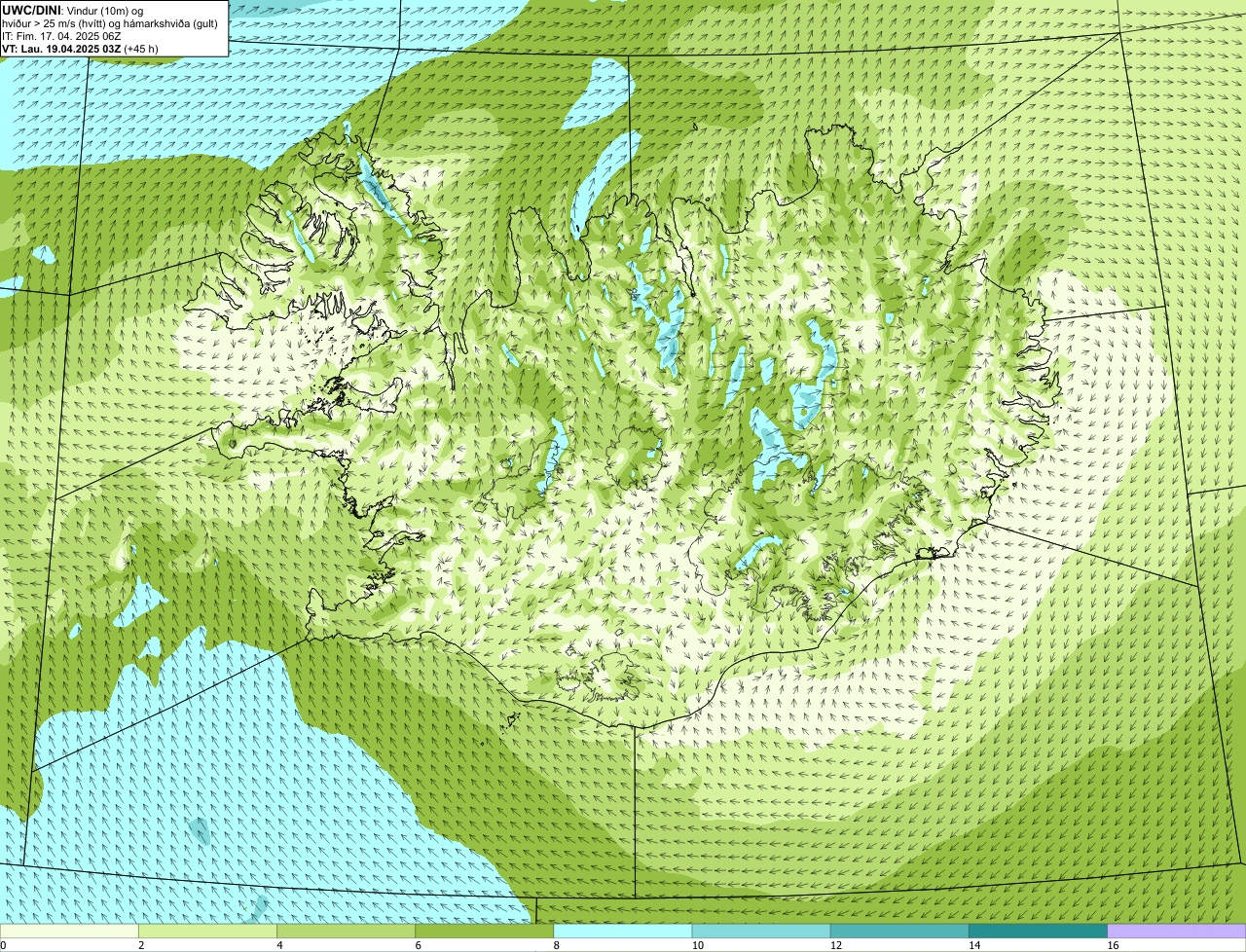Click the 0–2 m/s pale yellow legend swatch

[70, 932]
